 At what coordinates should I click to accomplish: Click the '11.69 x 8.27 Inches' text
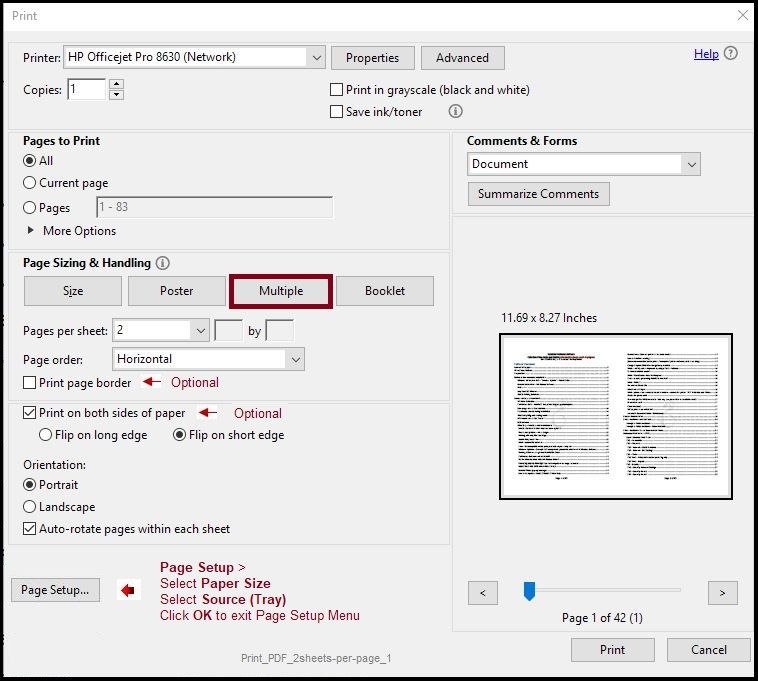click(549, 318)
